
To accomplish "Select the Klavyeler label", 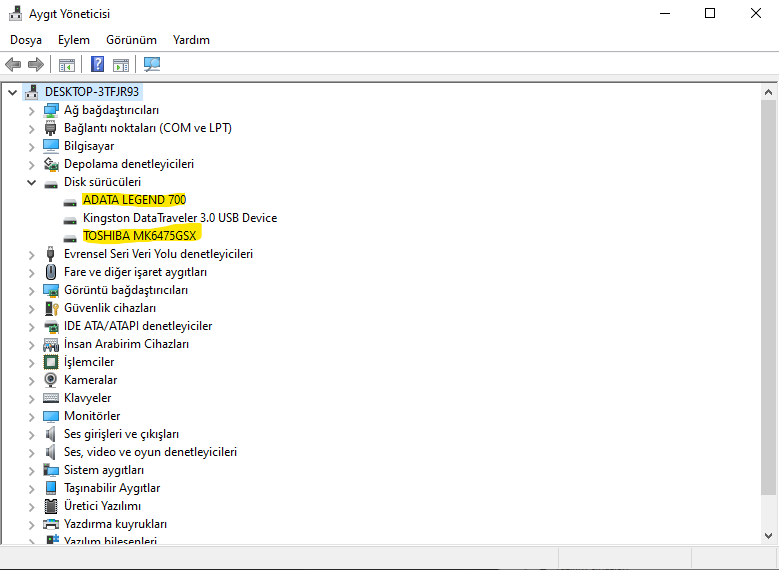I will coord(87,398).
